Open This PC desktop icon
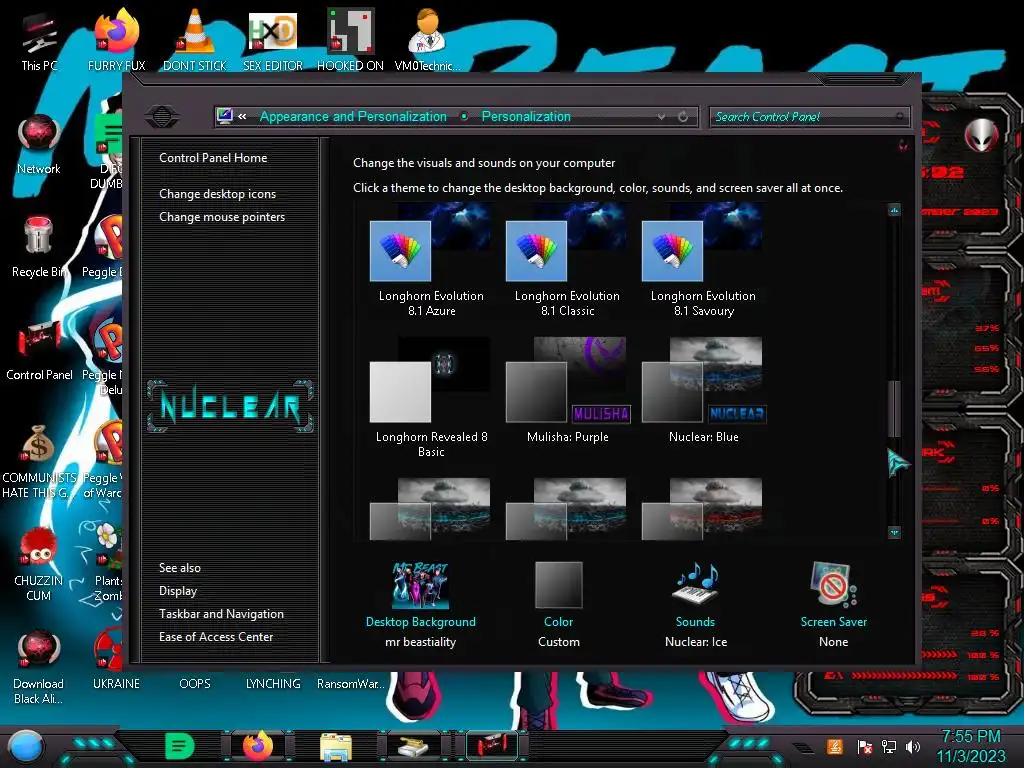 click(x=39, y=42)
